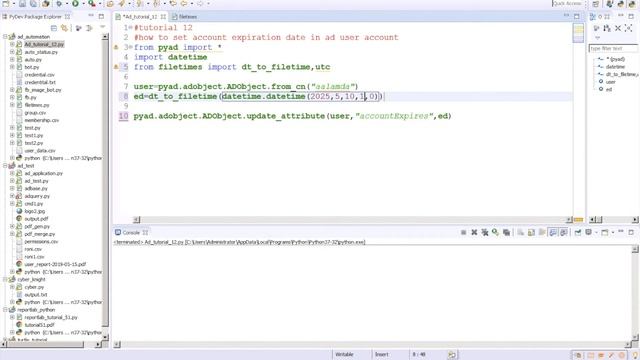This screenshot has width=640, height=360.
Task: Click the Quick Access search field
Action: (x=568, y=4)
